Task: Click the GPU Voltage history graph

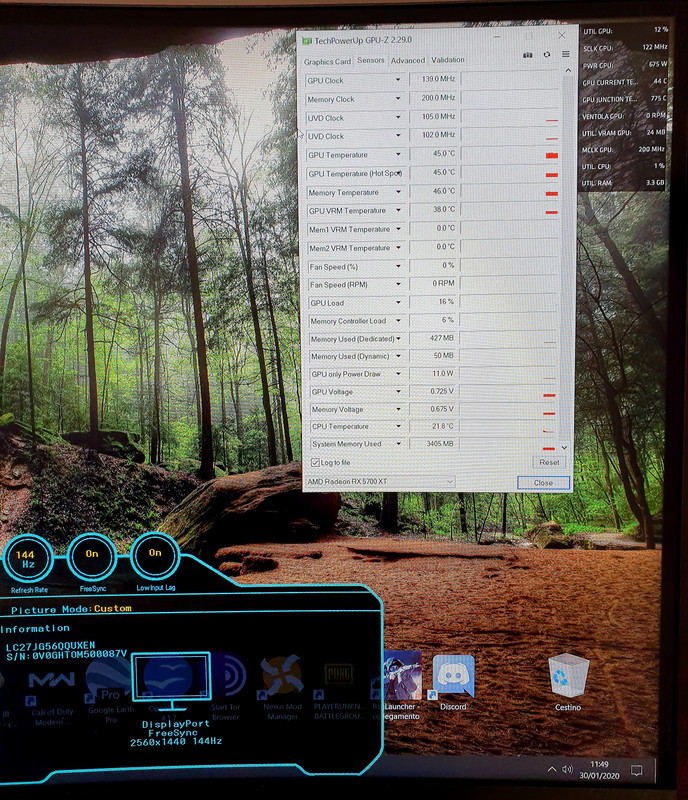Action: pyautogui.click(x=508, y=392)
